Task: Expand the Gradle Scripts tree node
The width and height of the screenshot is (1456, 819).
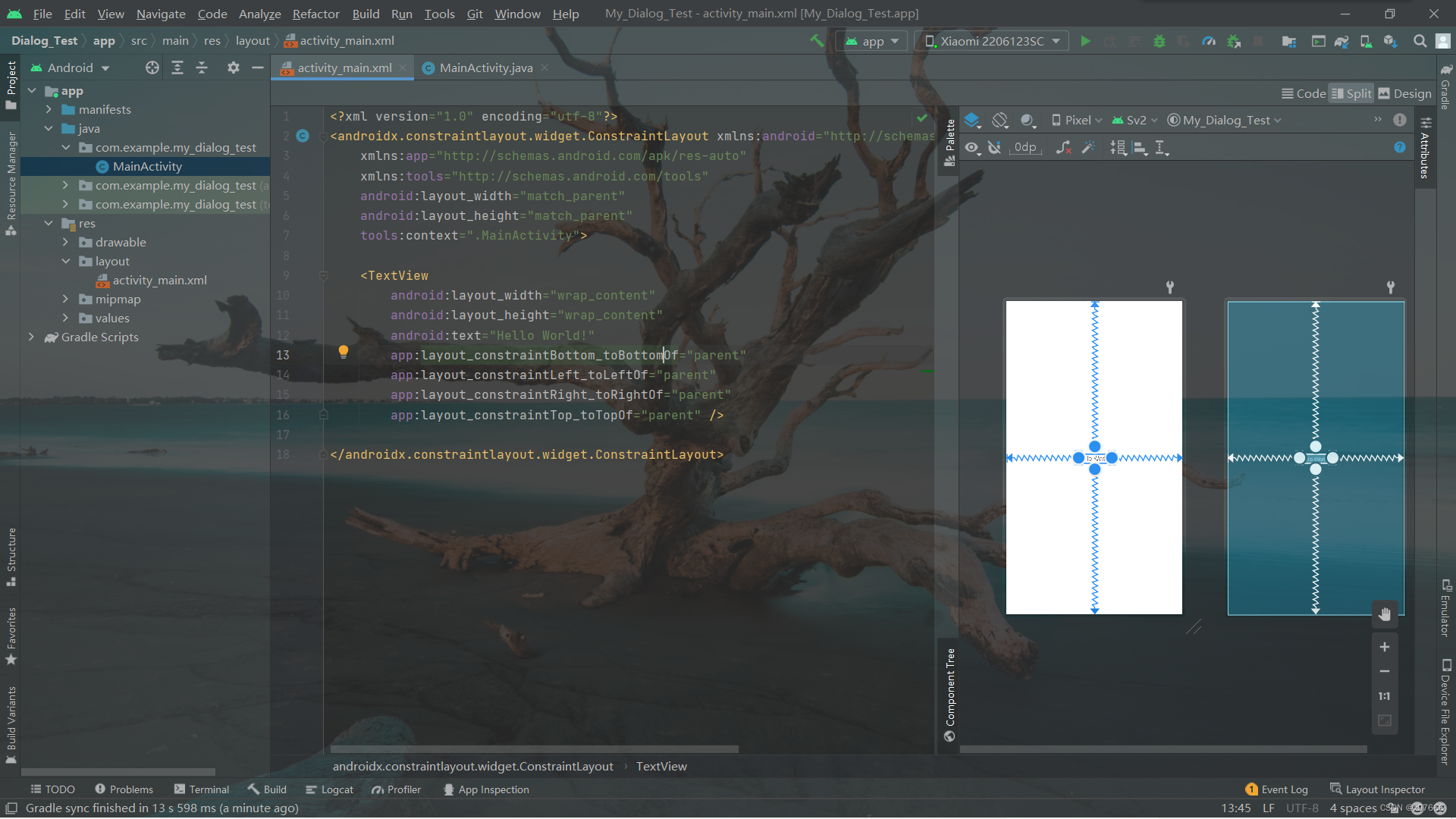Action: 31,337
